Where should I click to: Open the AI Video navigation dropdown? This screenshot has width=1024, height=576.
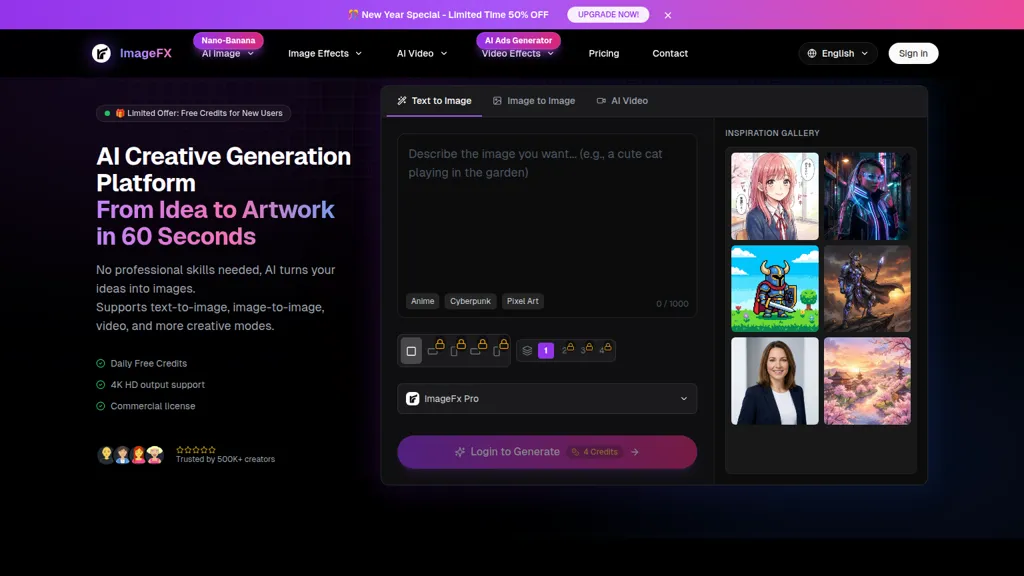(x=422, y=54)
